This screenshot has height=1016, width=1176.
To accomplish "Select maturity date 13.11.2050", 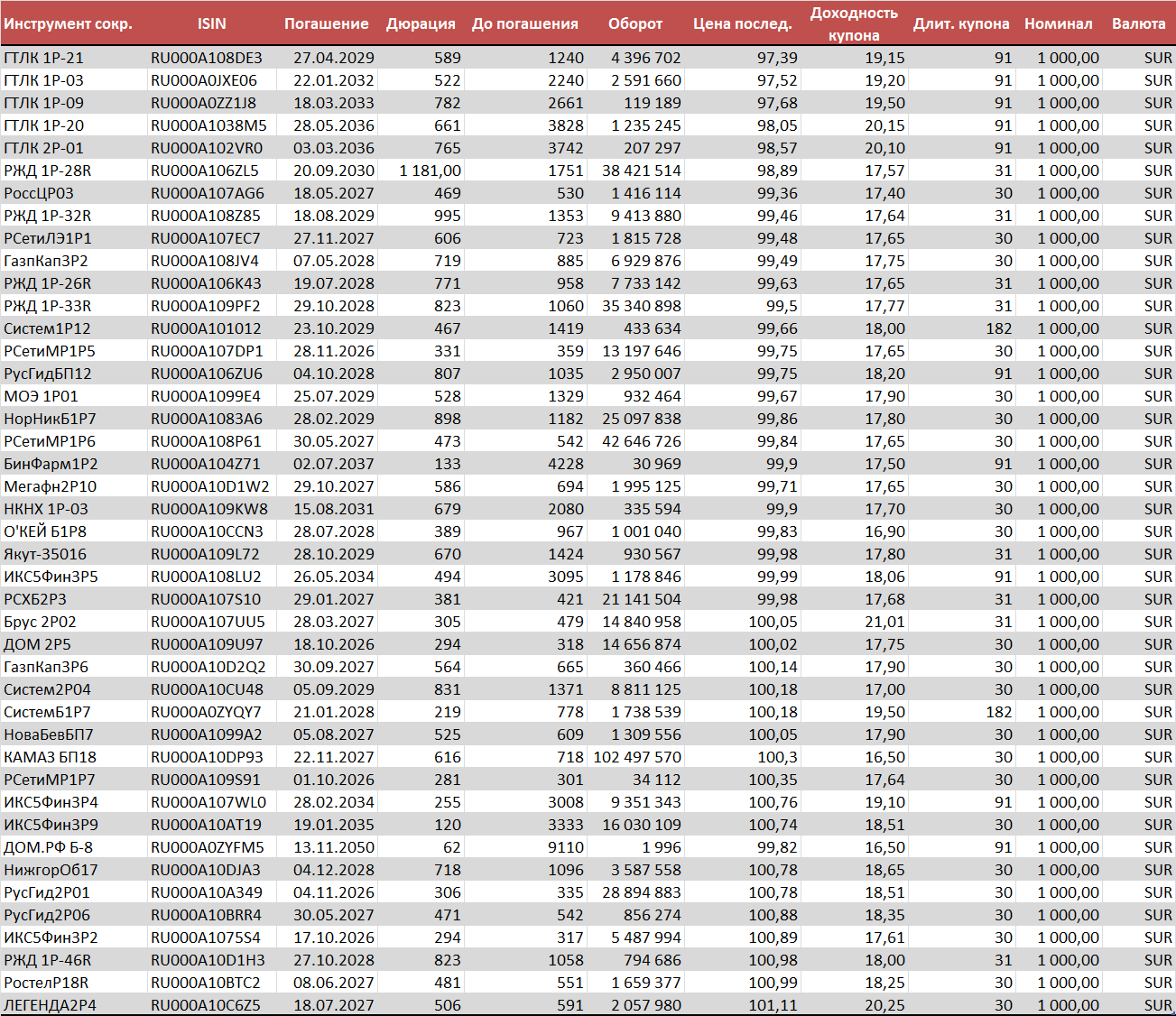I will pyautogui.click(x=333, y=847).
